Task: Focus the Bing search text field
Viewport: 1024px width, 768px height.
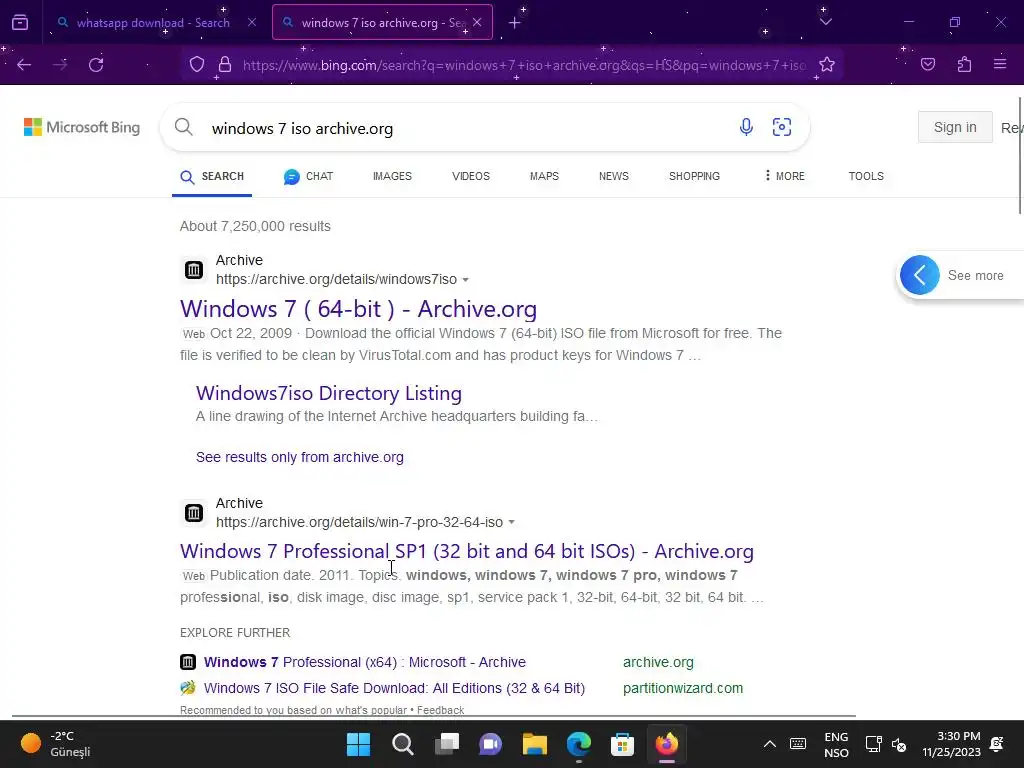Action: tap(467, 128)
